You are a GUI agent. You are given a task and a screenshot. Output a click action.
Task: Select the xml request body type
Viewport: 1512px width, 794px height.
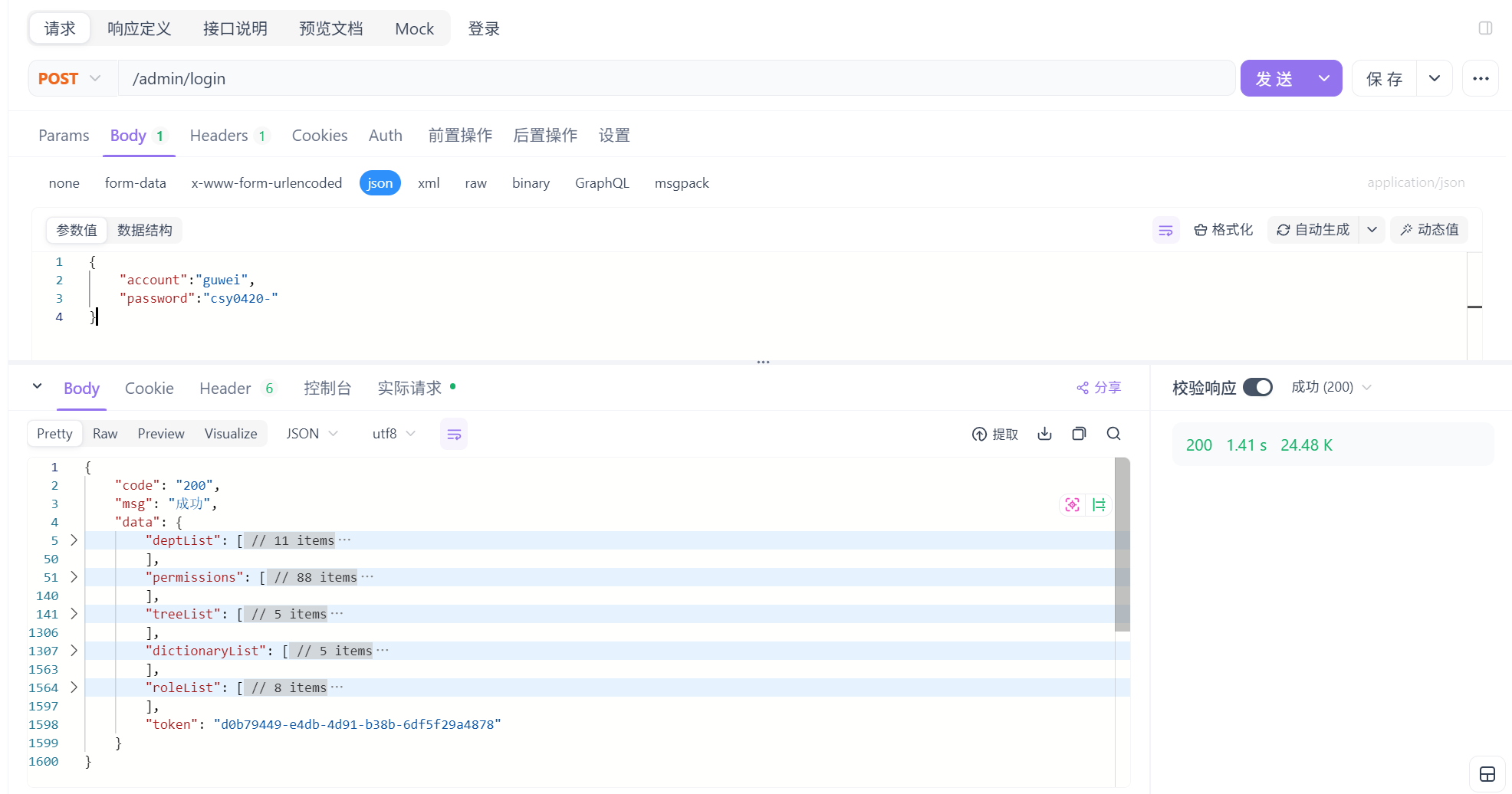click(x=429, y=183)
